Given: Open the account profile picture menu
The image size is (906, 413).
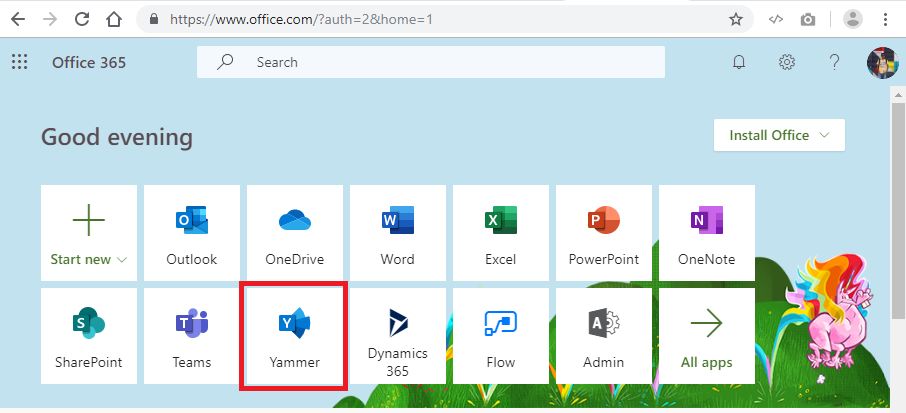Looking at the screenshot, I should (x=882, y=62).
